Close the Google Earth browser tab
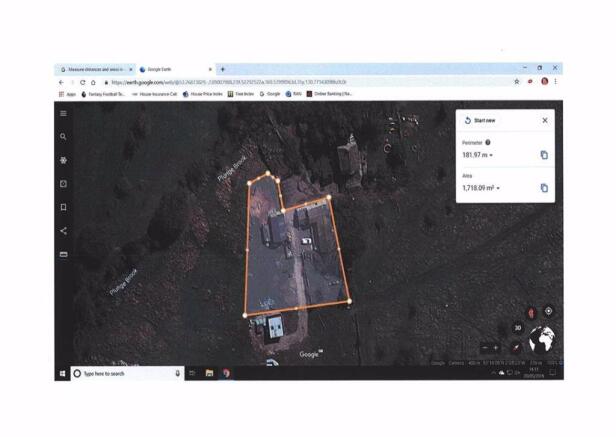This screenshot has width=616, height=437. (x=210, y=70)
